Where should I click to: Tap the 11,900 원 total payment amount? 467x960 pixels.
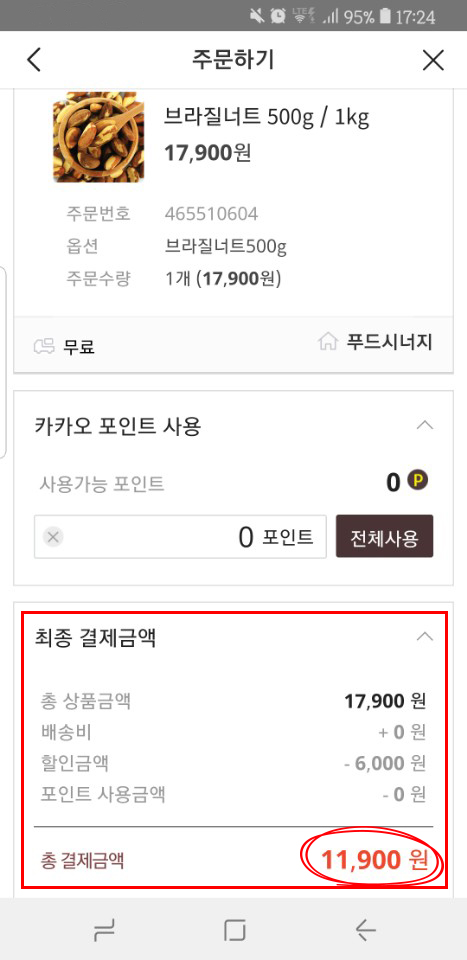[373, 861]
